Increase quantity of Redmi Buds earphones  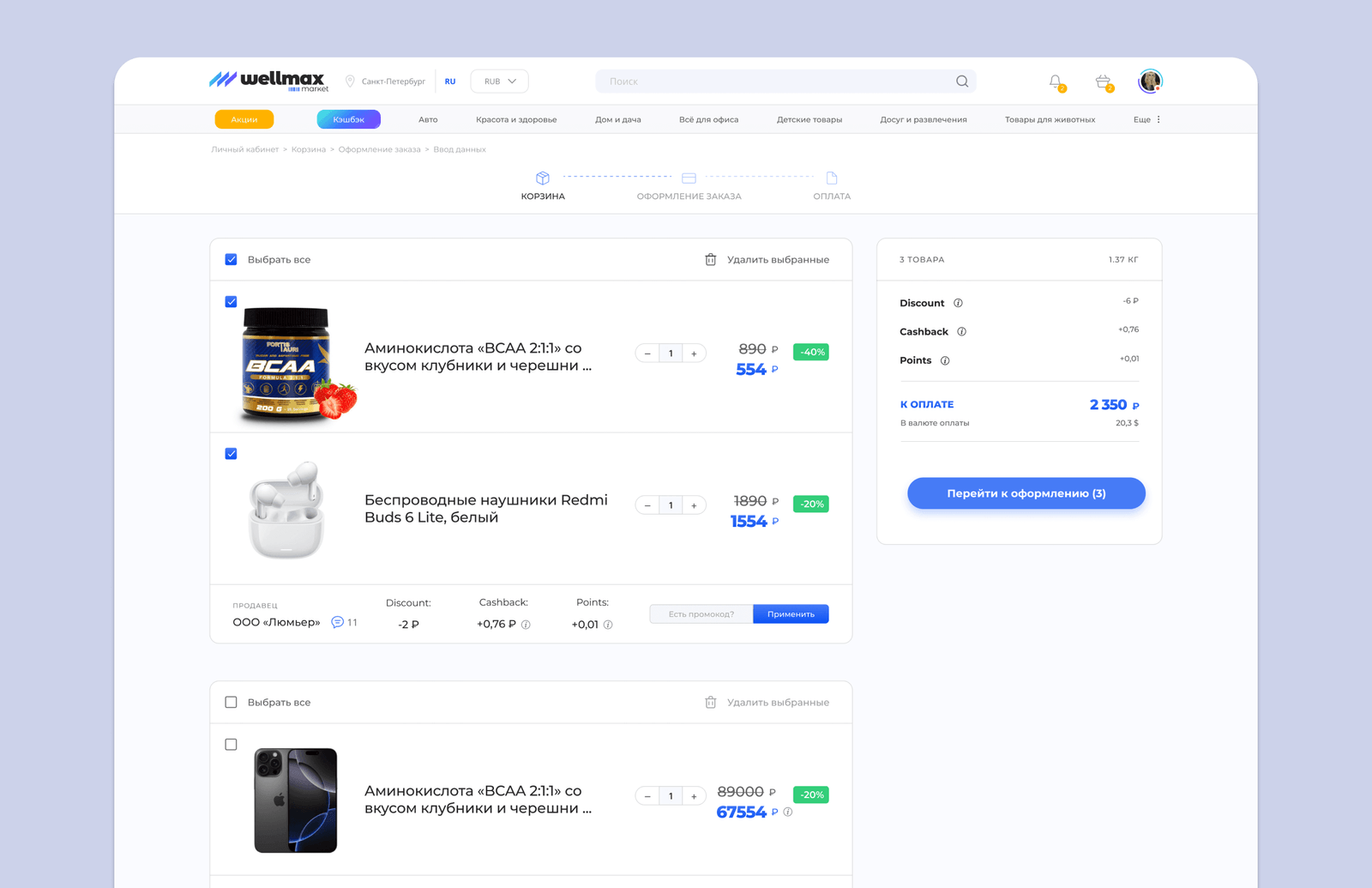click(694, 505)
